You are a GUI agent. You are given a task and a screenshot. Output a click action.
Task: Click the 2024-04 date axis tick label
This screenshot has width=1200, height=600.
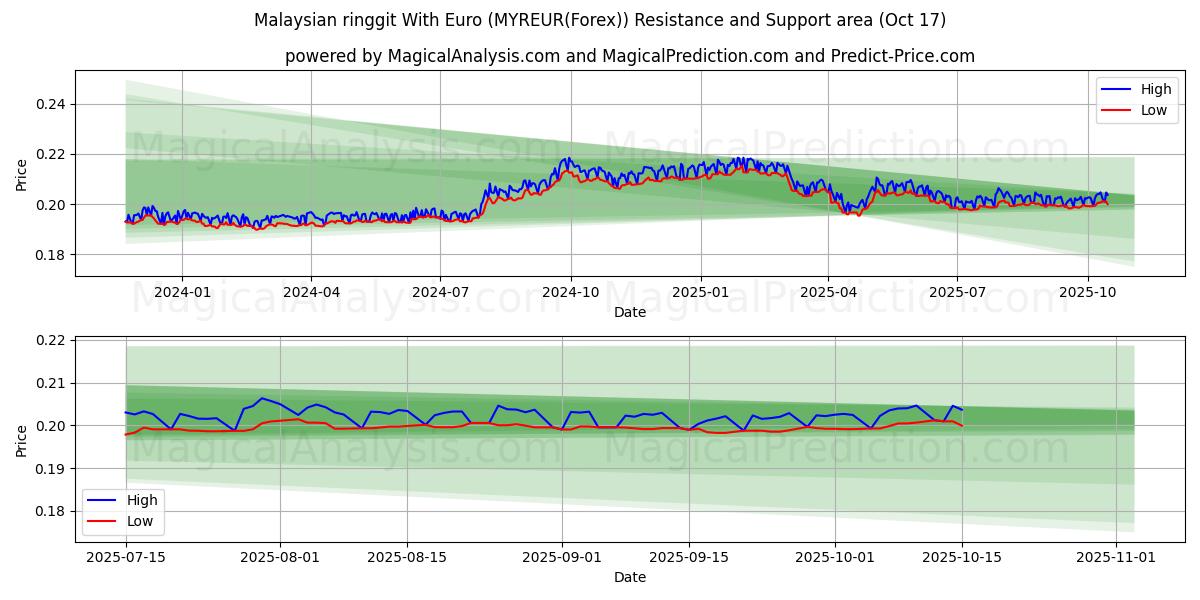311,292
